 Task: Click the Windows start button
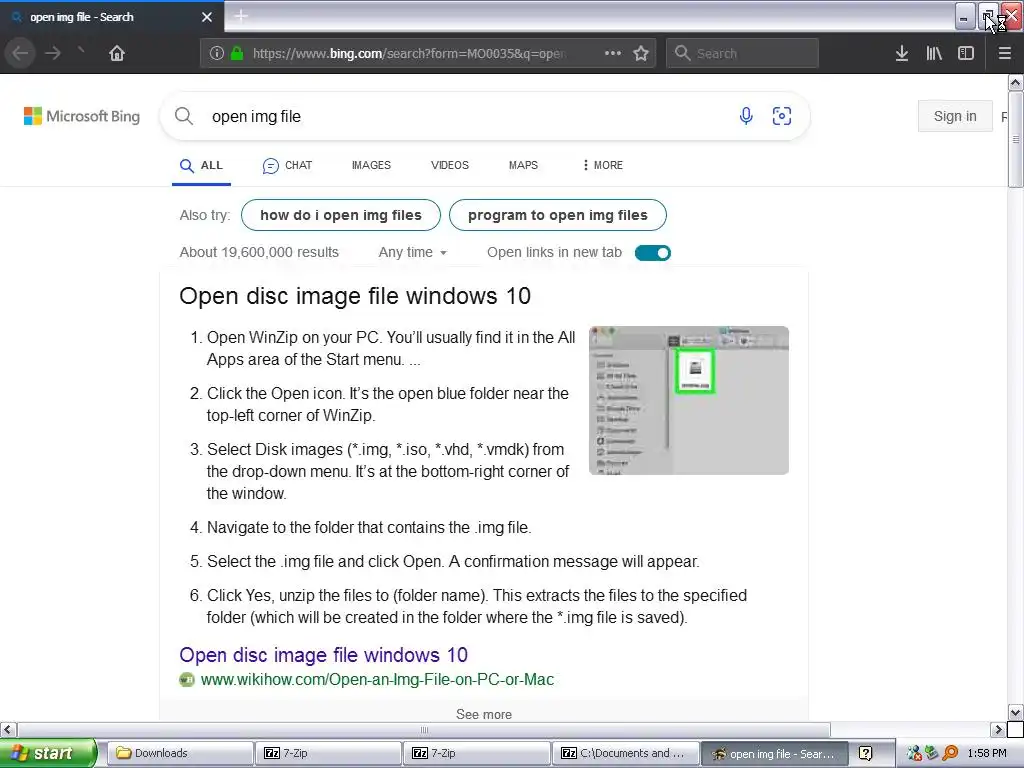[x=48, y=753]
